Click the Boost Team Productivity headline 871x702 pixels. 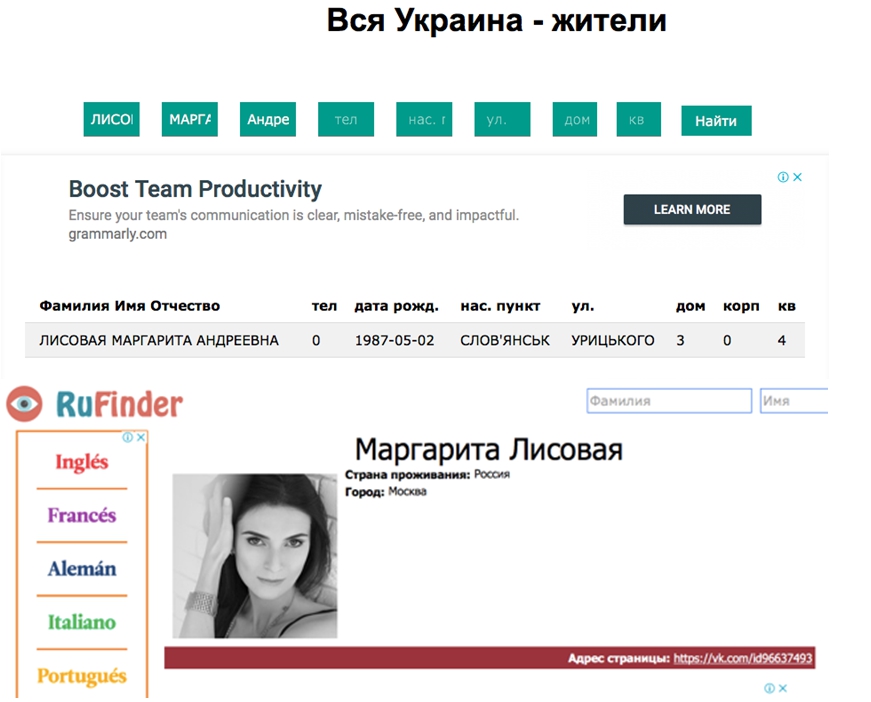(195, 189)
